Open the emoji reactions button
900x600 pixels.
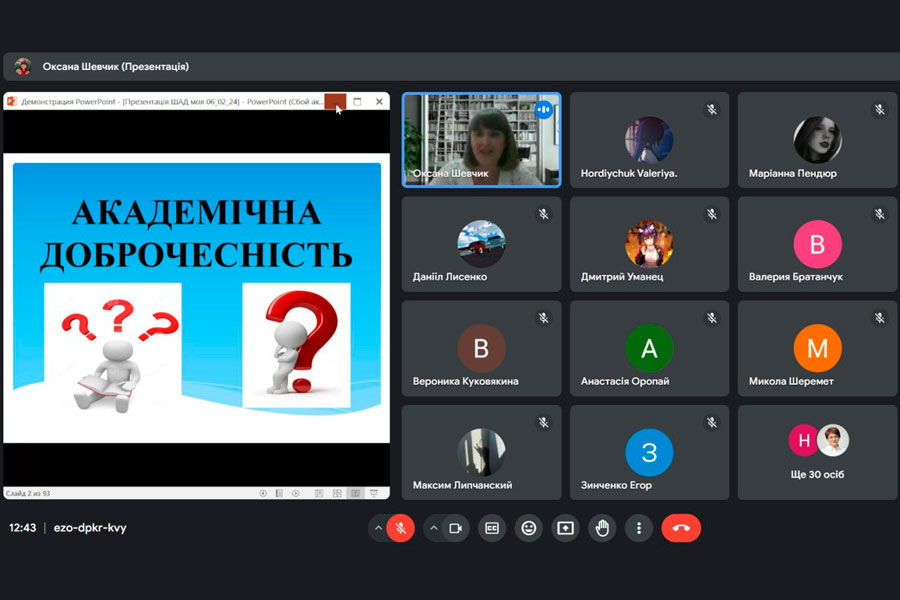click(x=529, y=528)
